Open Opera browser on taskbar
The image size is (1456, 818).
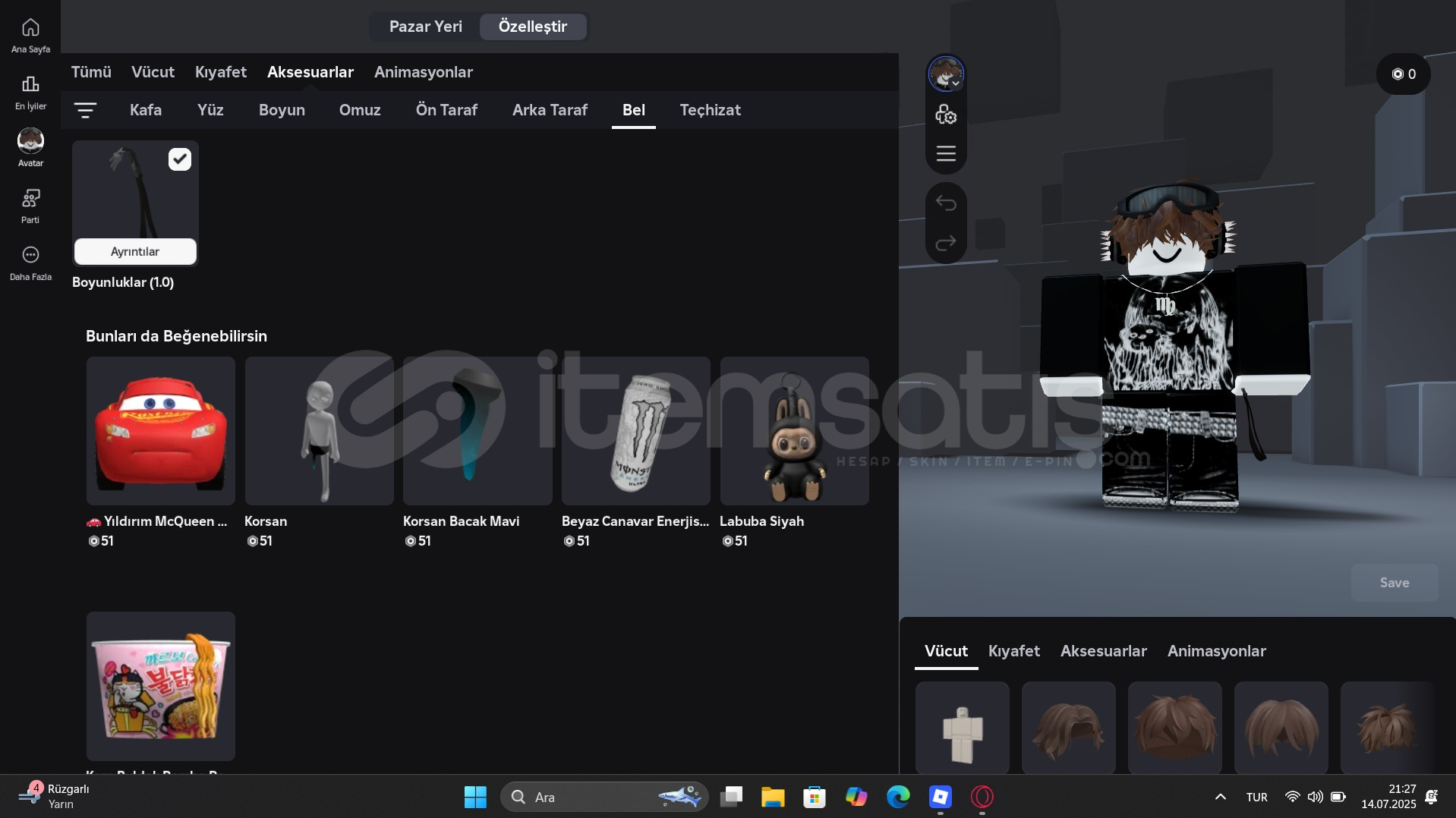[982, 797]
